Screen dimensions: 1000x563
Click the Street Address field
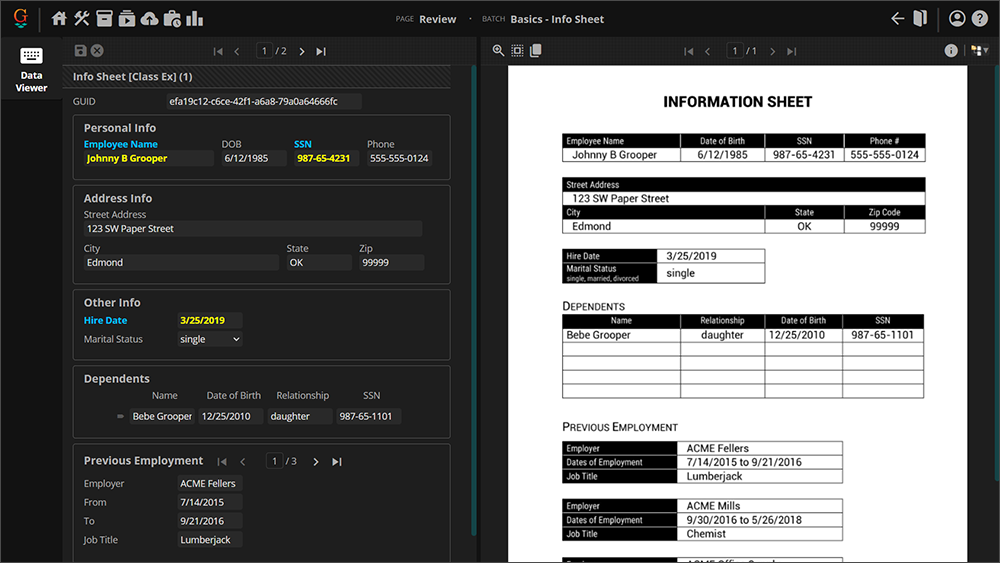tap(252, 229)
